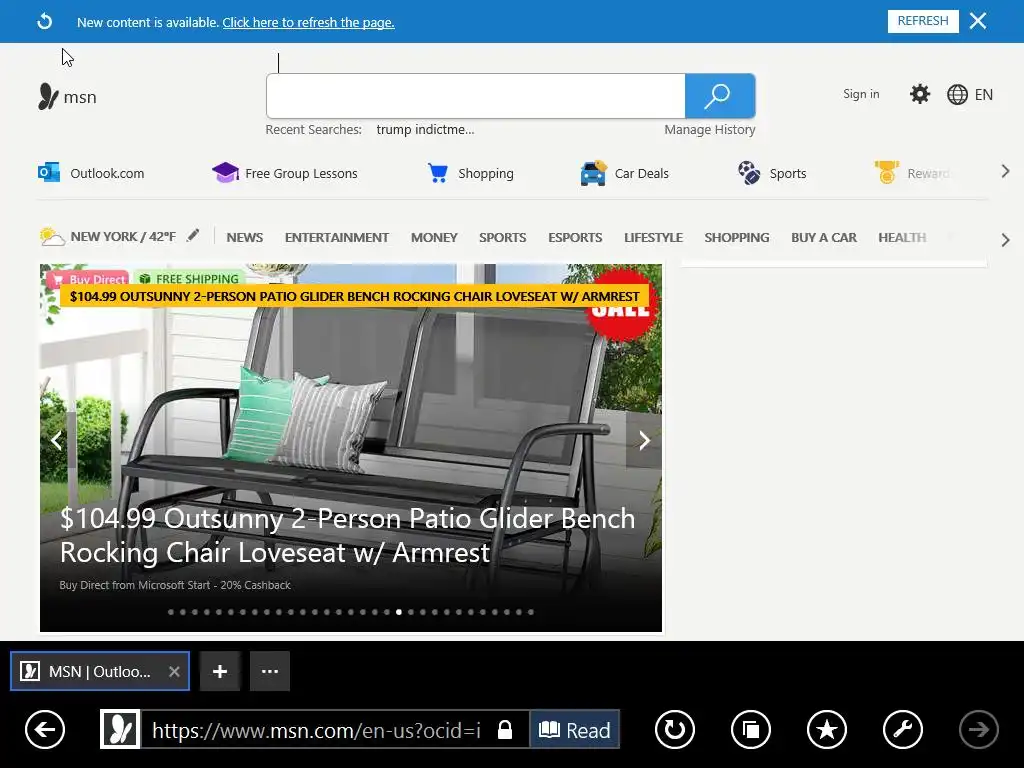
Task: Click the weather sun-cloud icon
Action: (52, 236)
